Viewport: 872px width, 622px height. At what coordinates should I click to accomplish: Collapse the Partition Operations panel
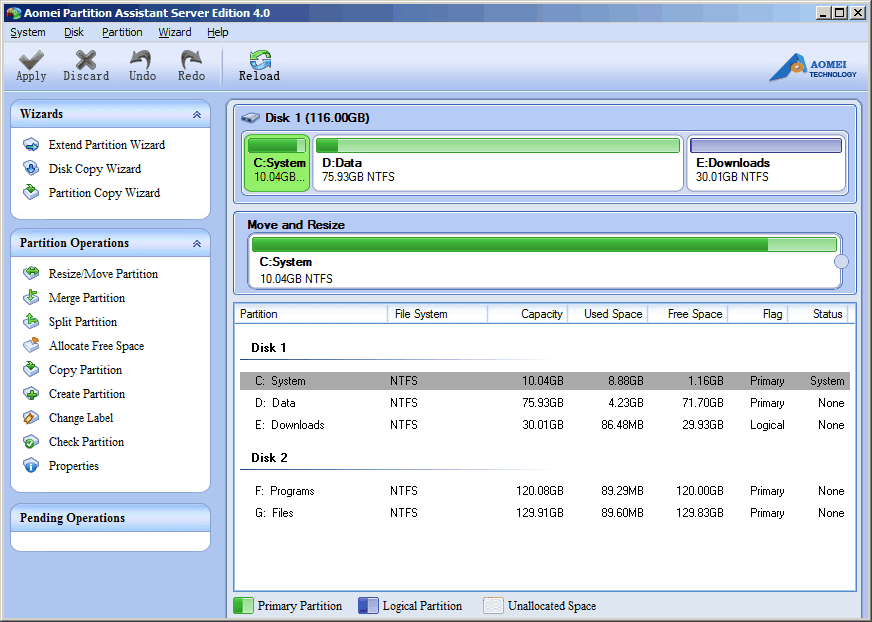click(197, 244)
